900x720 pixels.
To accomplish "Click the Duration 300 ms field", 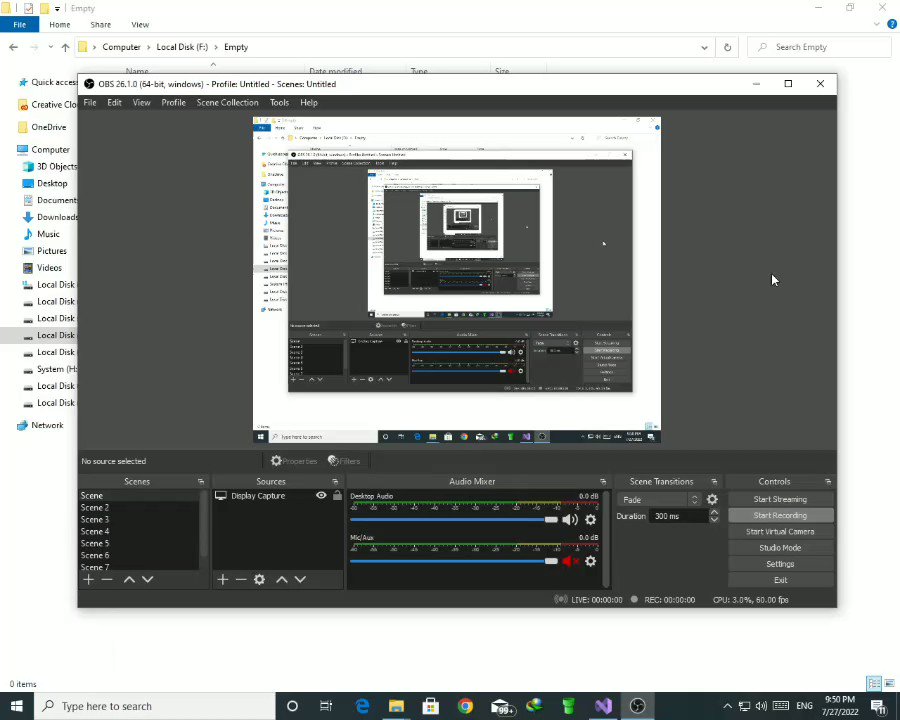I will 679,516.
